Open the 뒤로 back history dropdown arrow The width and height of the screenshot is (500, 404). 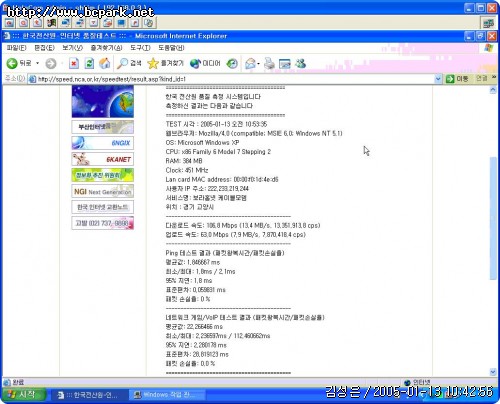click(37, 63)
